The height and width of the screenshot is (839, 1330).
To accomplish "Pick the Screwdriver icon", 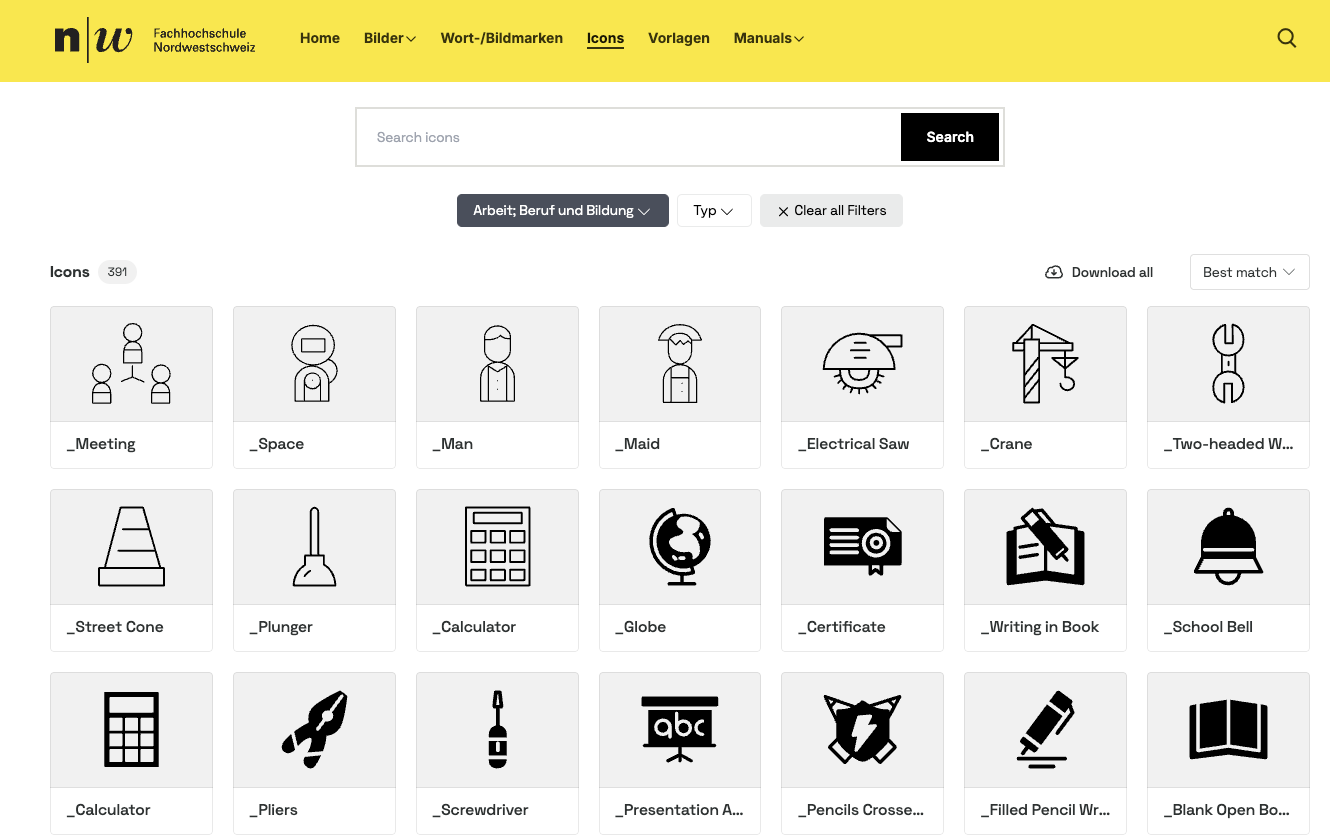I will point(497,730).
